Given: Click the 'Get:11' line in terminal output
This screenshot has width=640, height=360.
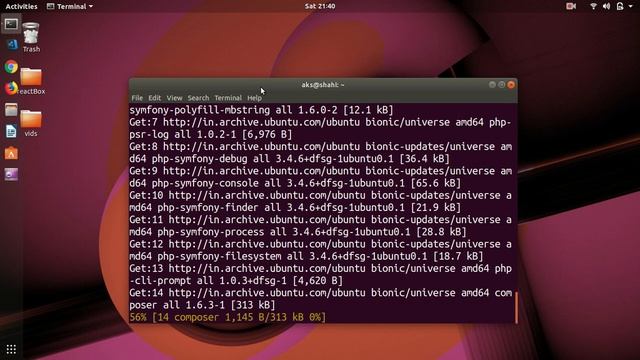Looking at the screenshot, I should (320, 220).
